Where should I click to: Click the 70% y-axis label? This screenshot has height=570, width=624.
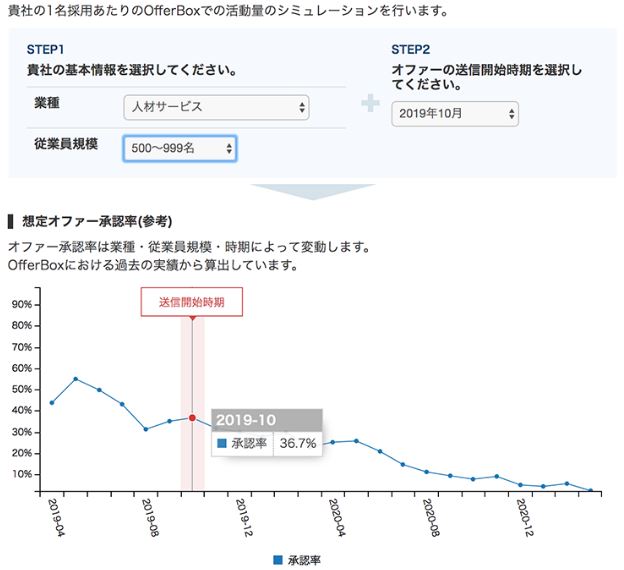21,347
